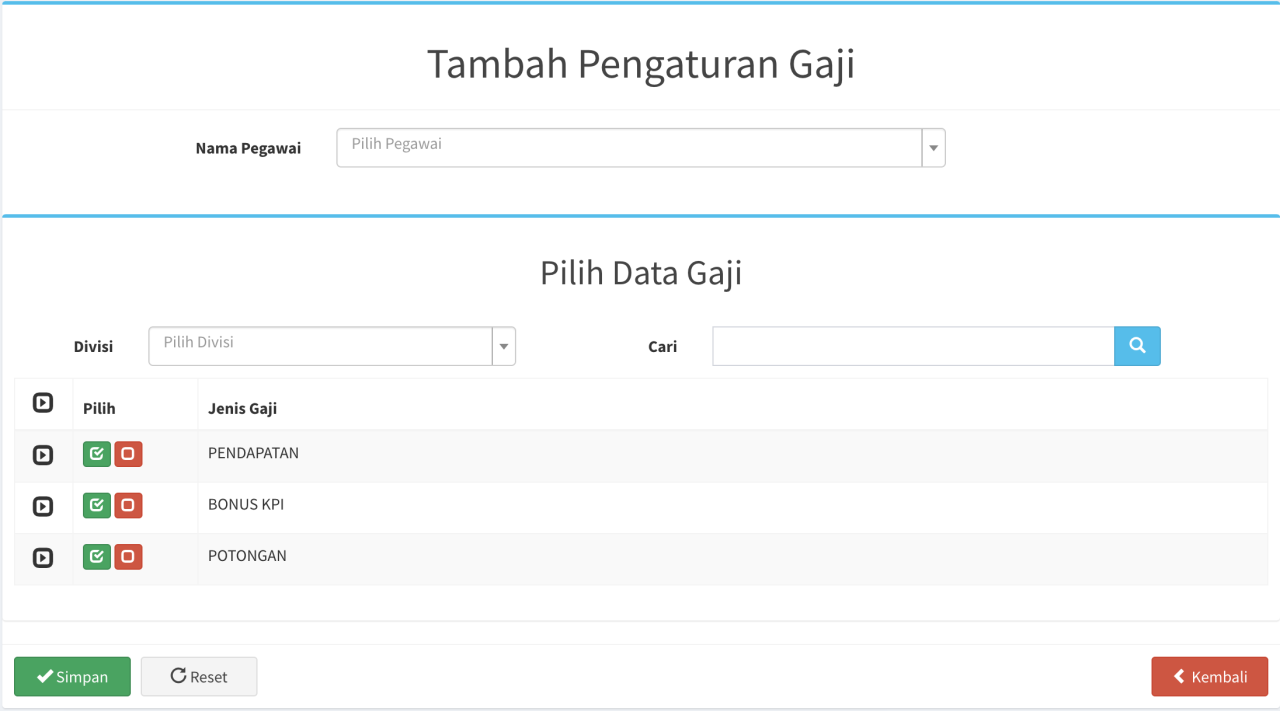Check the green select button for POTONGAN
This screenshot has width=1280, height=711.
click(97, 557)
